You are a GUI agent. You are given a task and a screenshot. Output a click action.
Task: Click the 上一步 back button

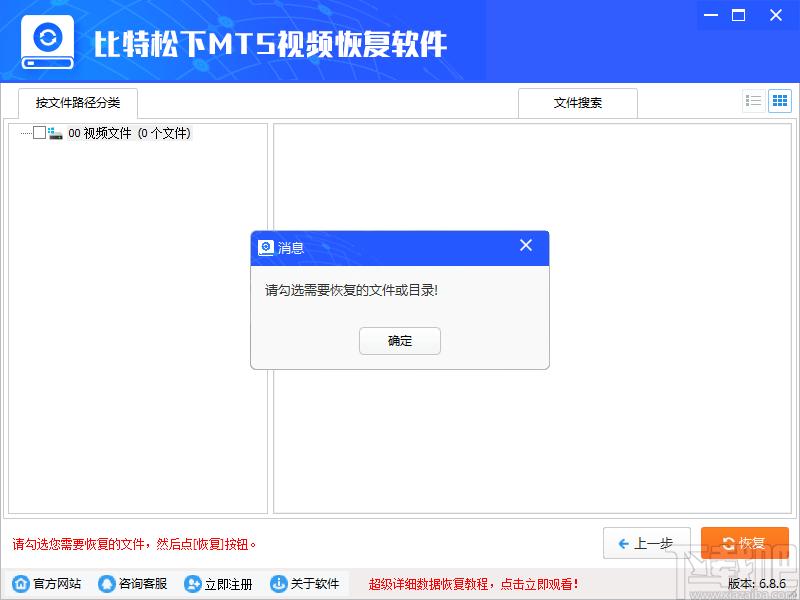point(646,543)
